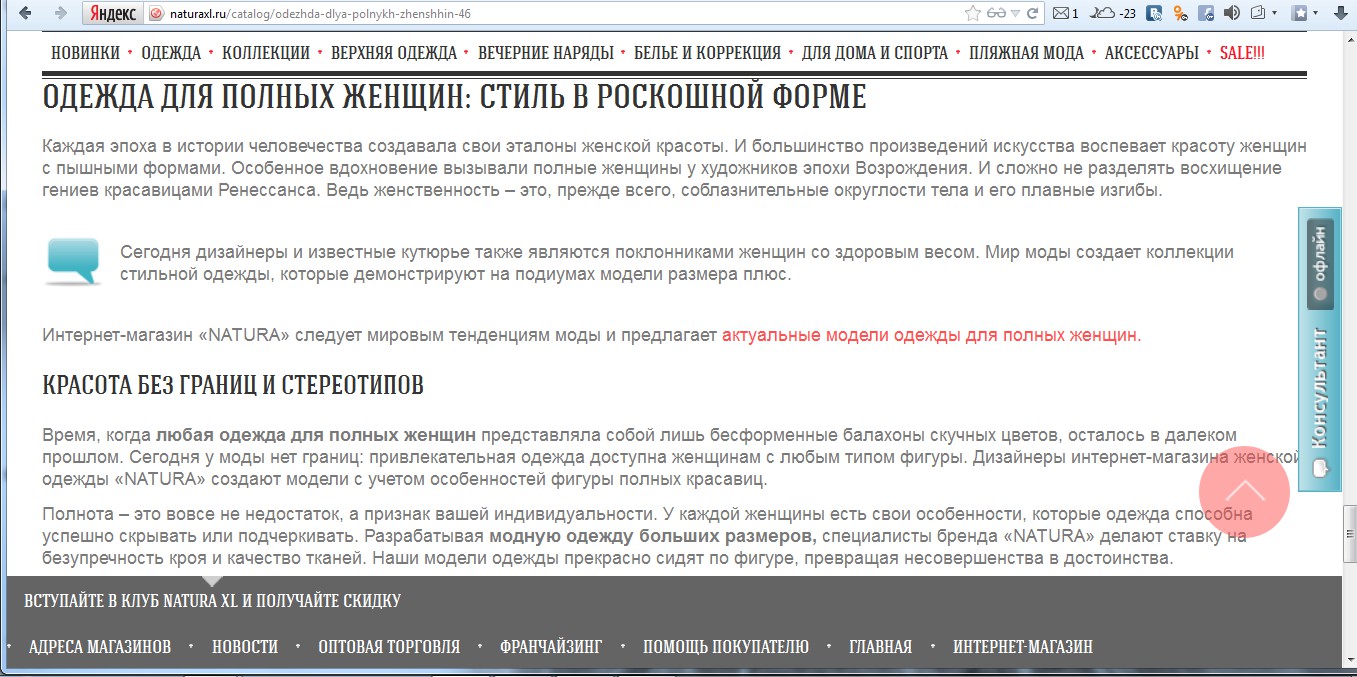This screenshot has height=677, width=1357.
Task: Open weather widget showing -23
Action: pos(1113,13)
